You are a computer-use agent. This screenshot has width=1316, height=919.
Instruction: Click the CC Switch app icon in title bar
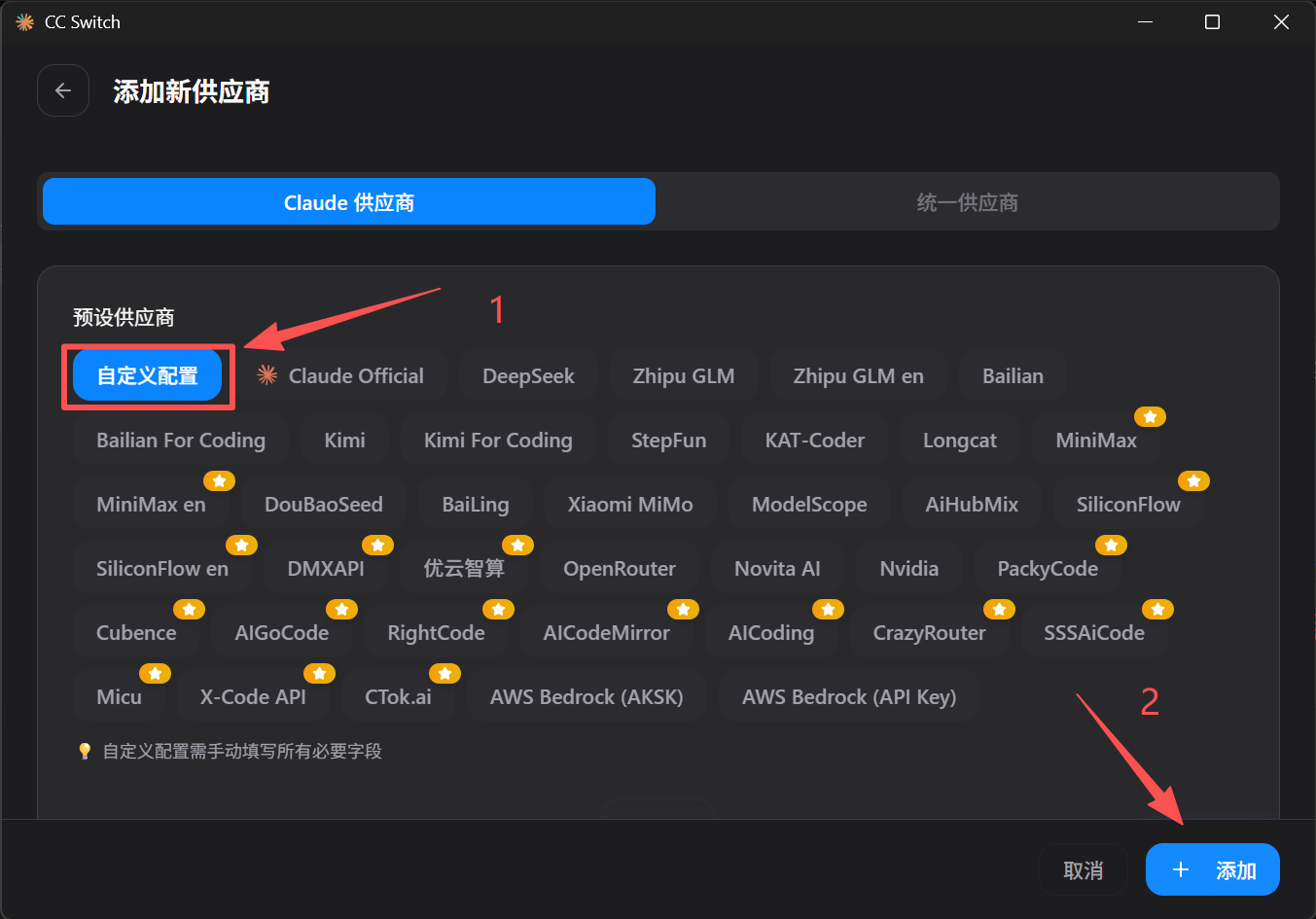click(25, 21)
